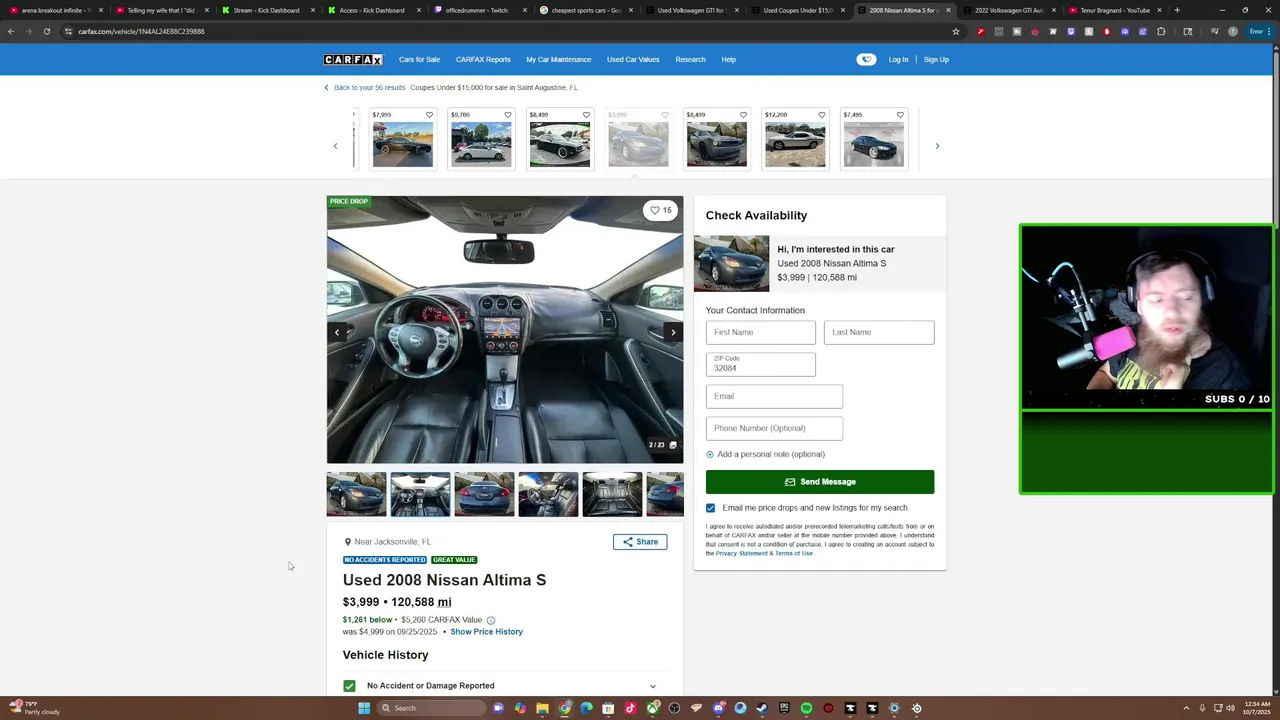The width and height of the screenshot is (1280, 720).
Task: Favorite the $9,700 car in the carousel
Action: (x=507, y=115)
